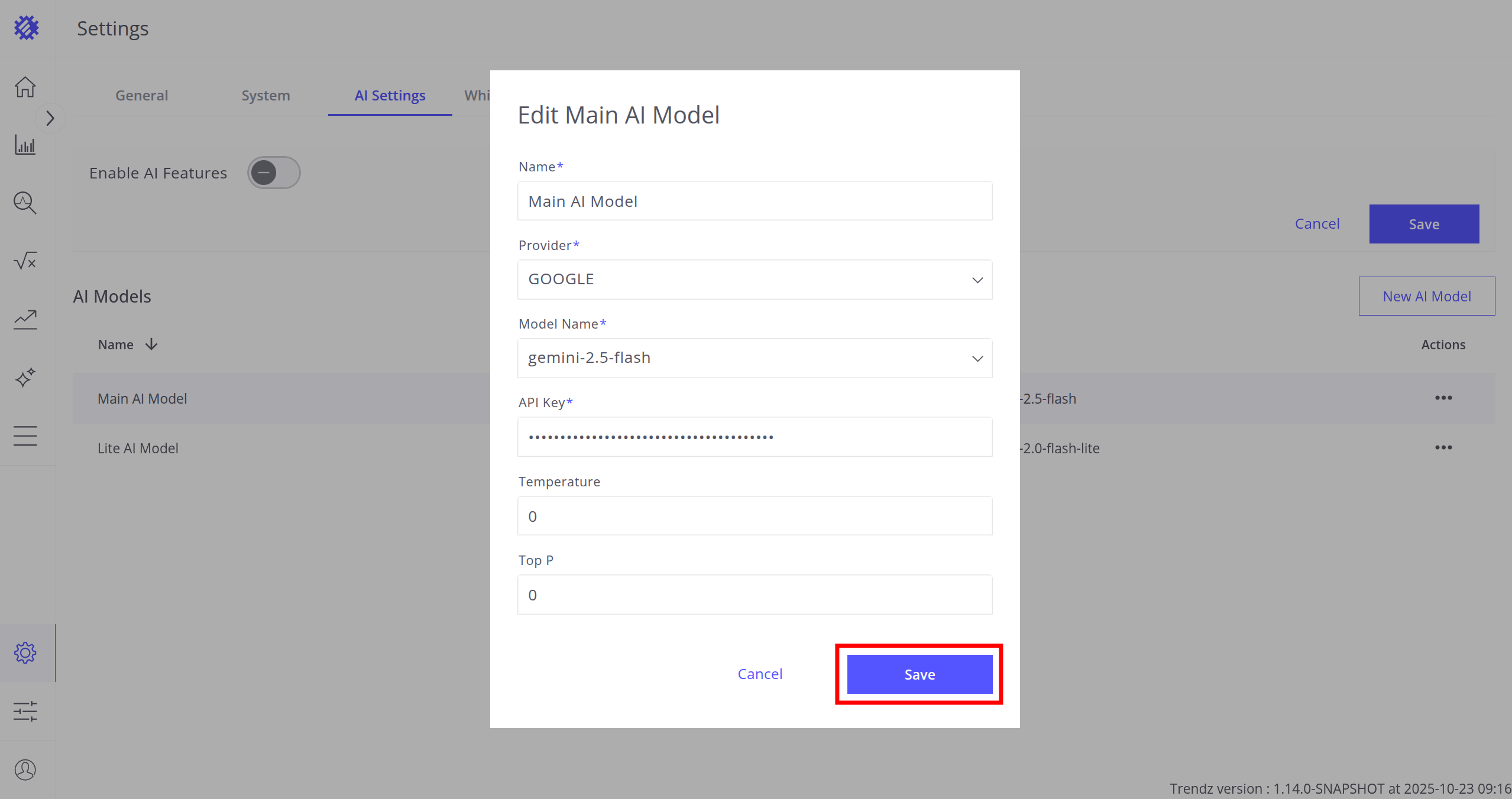1512x799 pixels.
Task: Click the Temperature input field
Action: tap(755, 516)
